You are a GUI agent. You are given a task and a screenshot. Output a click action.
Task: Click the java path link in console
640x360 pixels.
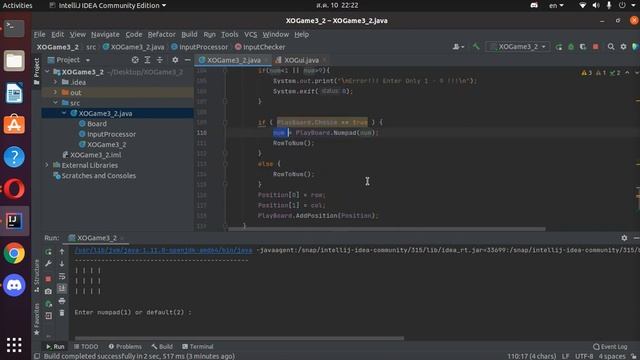pos(163,250)
